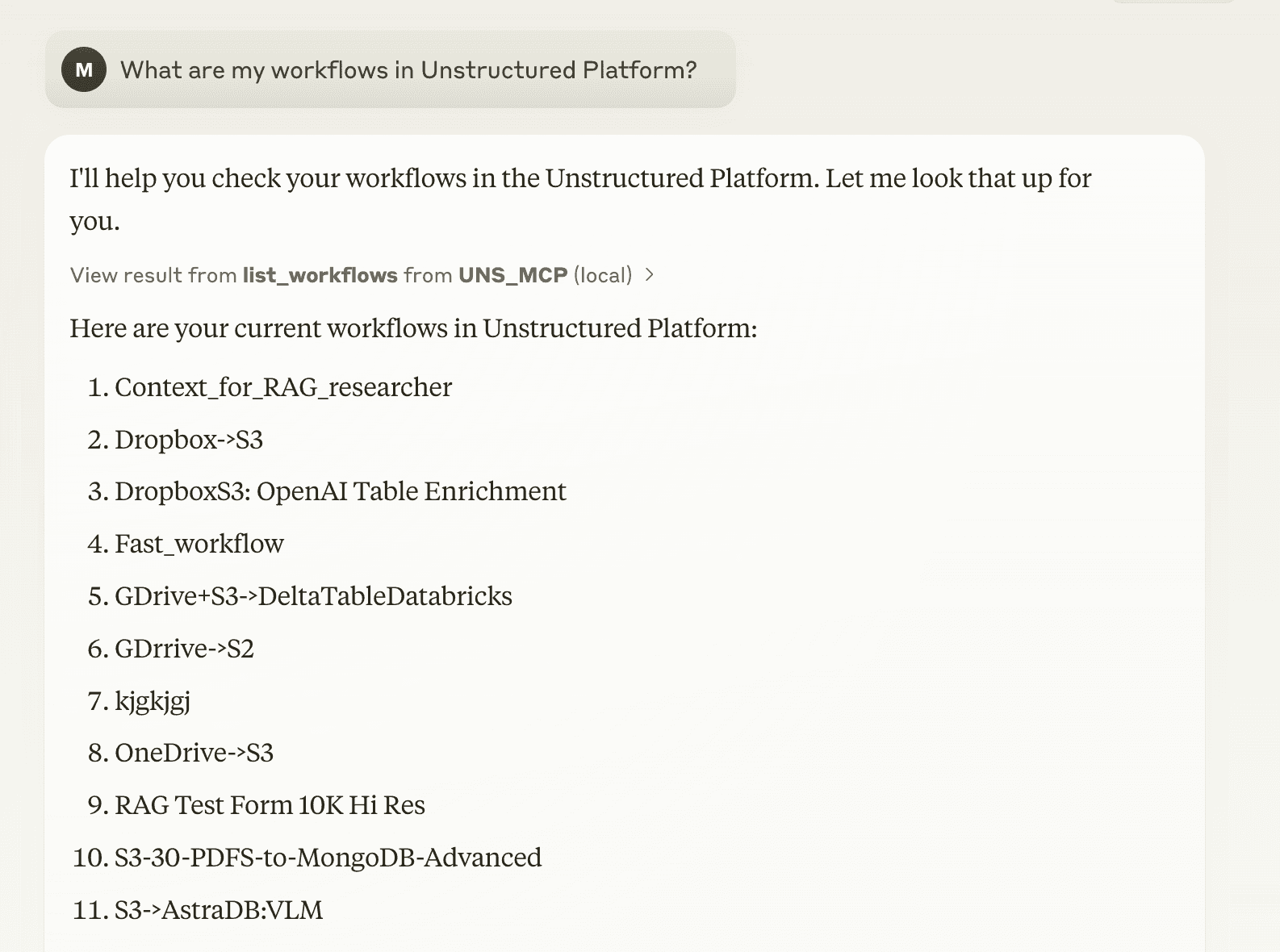Click the 'I'll help you check your workflows' paragraph
This screenshot has height=952, width=1280.
[580, 199]
